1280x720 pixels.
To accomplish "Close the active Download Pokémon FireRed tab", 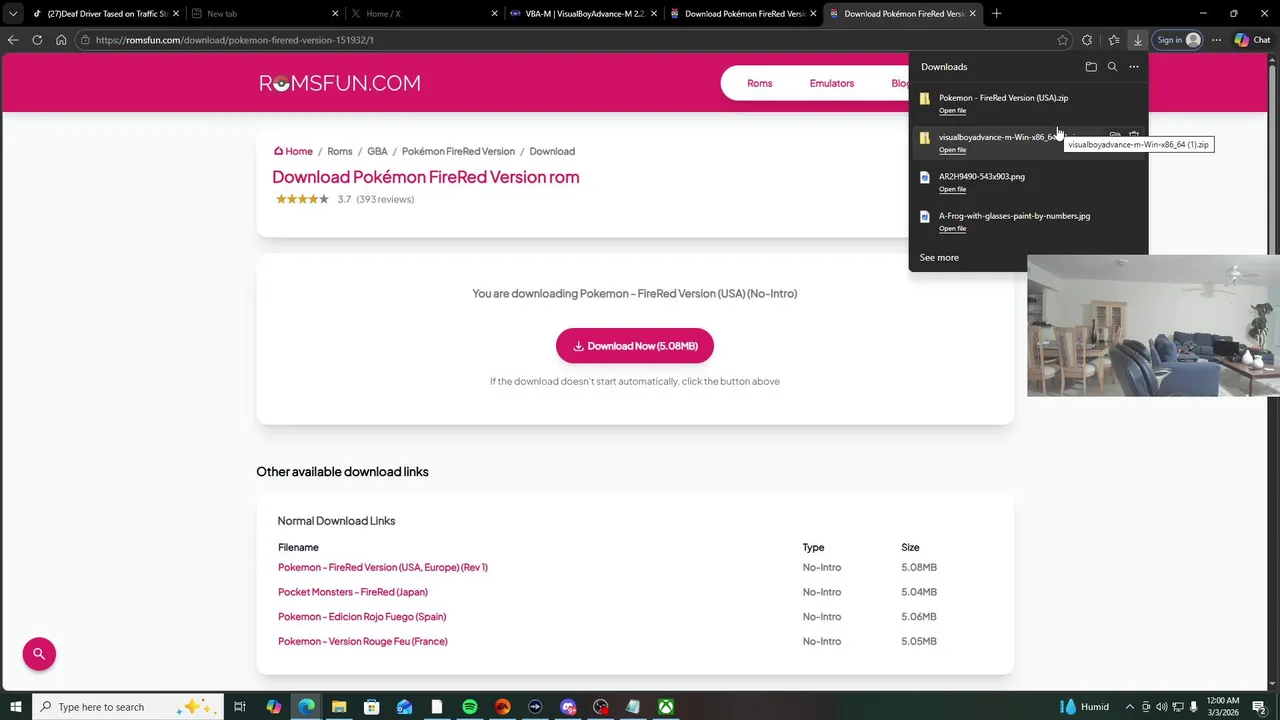I will (971, 14).
